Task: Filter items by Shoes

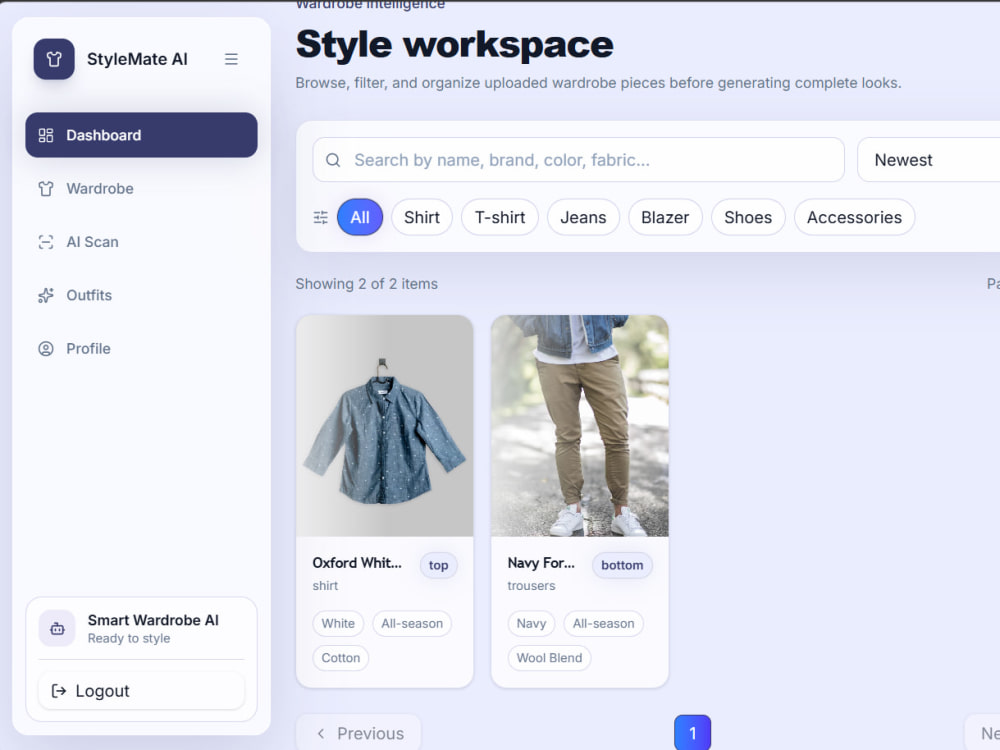Action: point(748,217)
